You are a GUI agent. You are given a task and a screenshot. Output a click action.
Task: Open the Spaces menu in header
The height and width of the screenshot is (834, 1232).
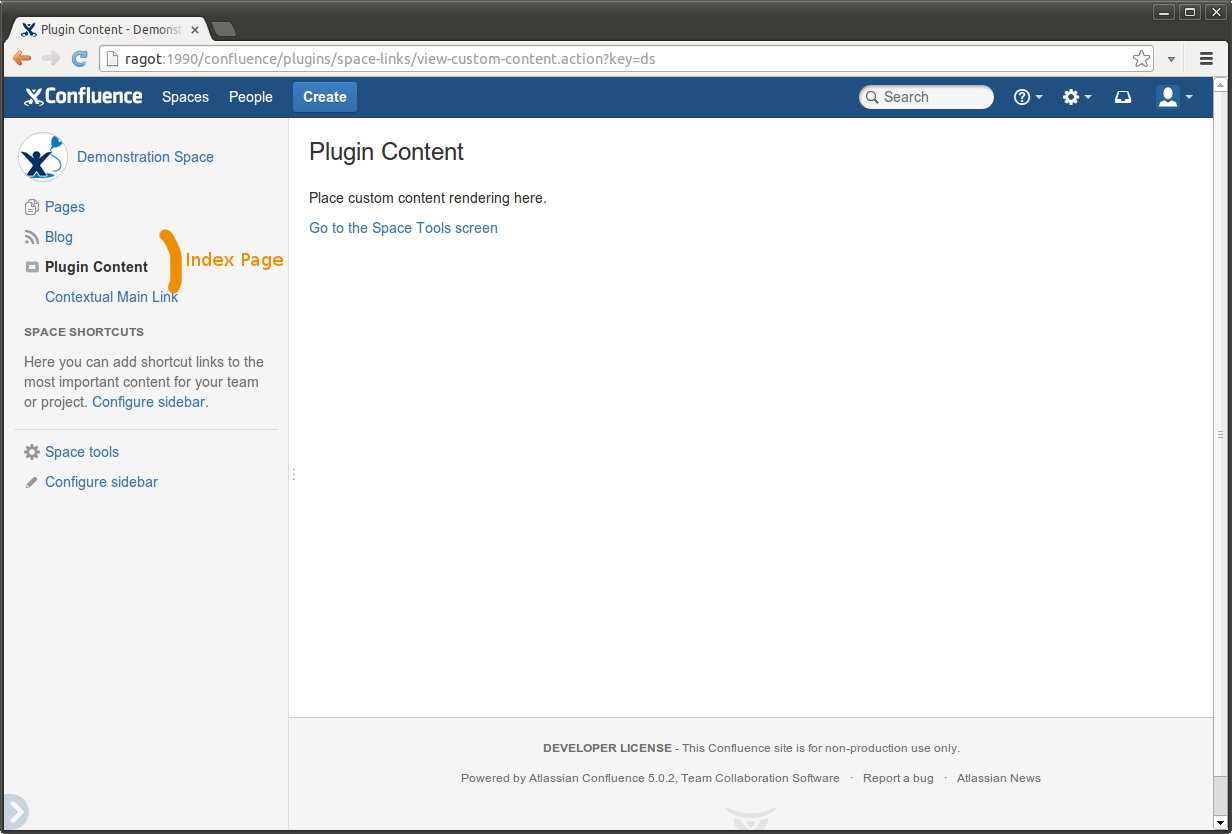coord(185,97)
